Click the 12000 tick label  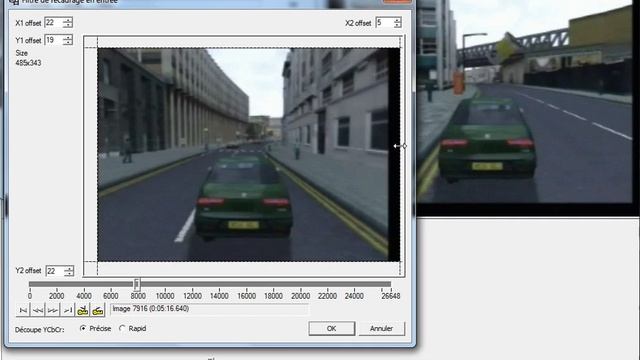(x=192, y=296)
